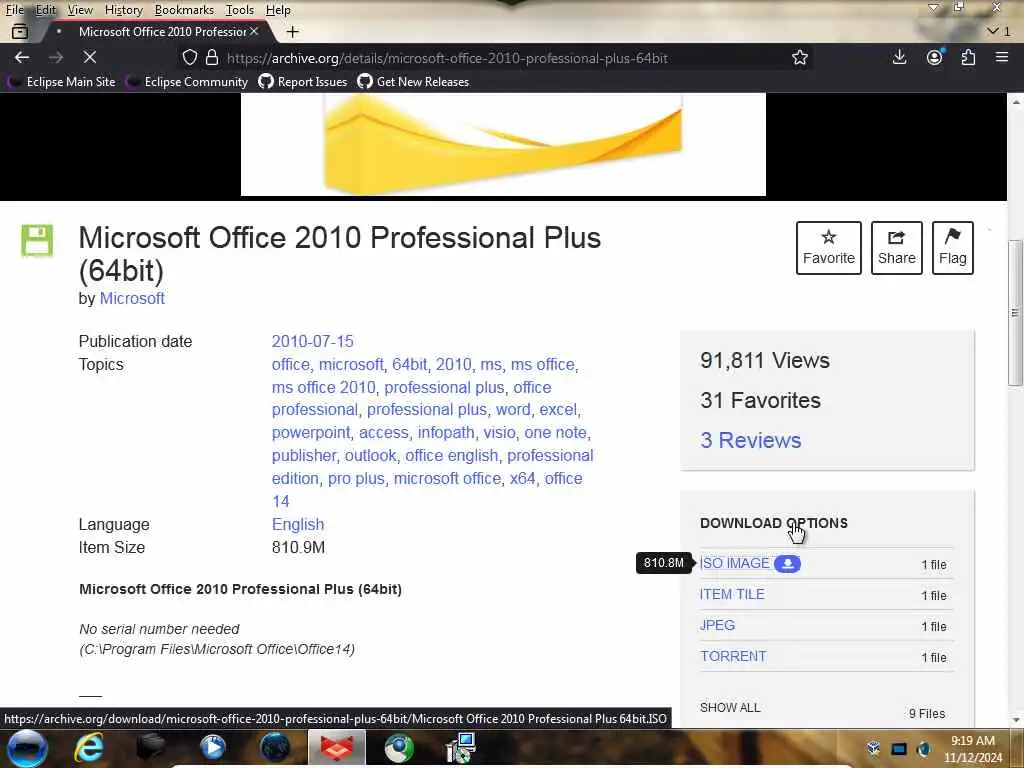Open the Firefox downloads panel
The image size is (1024, 768).
tap(899, 57)
